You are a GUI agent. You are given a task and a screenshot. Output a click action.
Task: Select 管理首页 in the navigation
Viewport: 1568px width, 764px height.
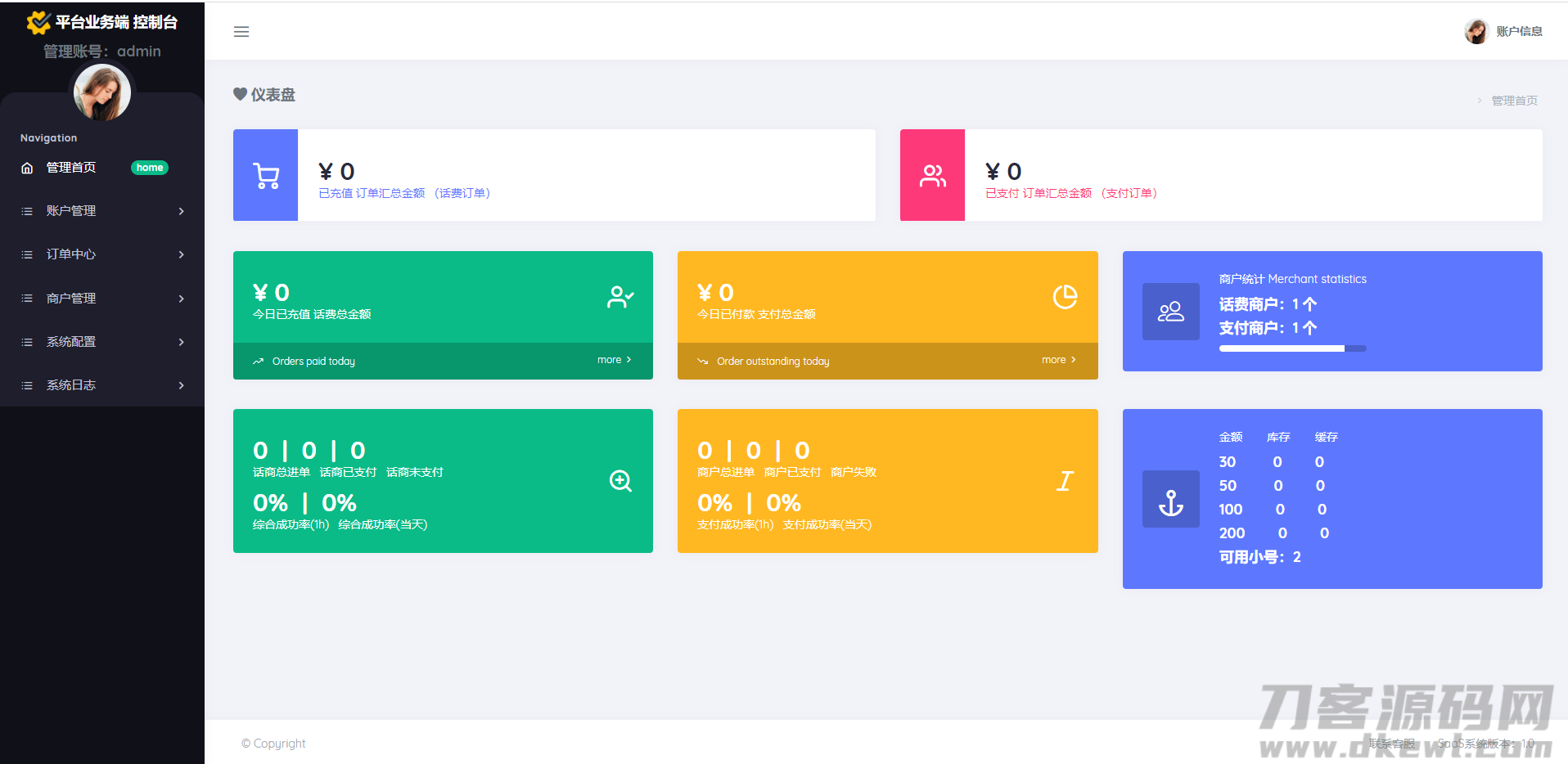coord(71,168)
